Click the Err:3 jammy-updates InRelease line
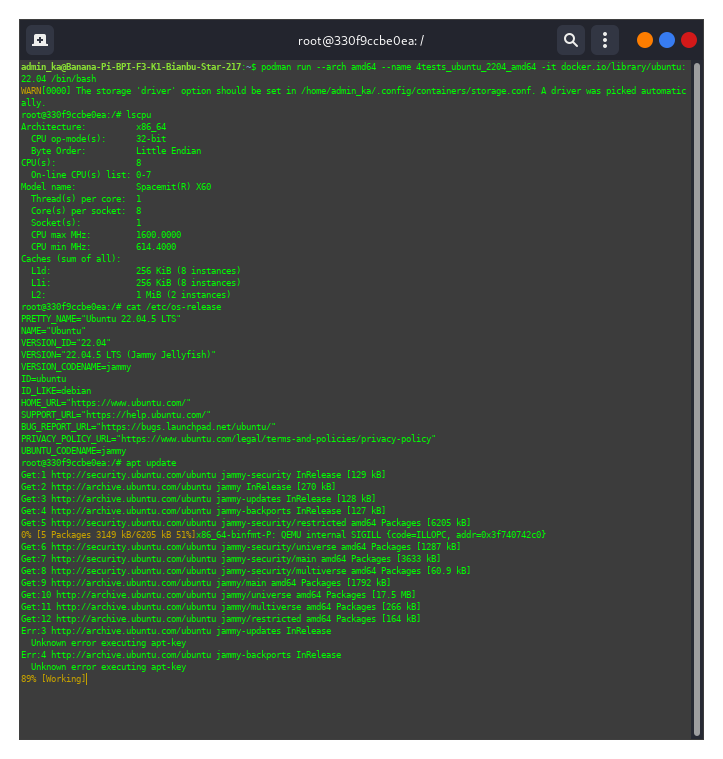 pos(175,631)
